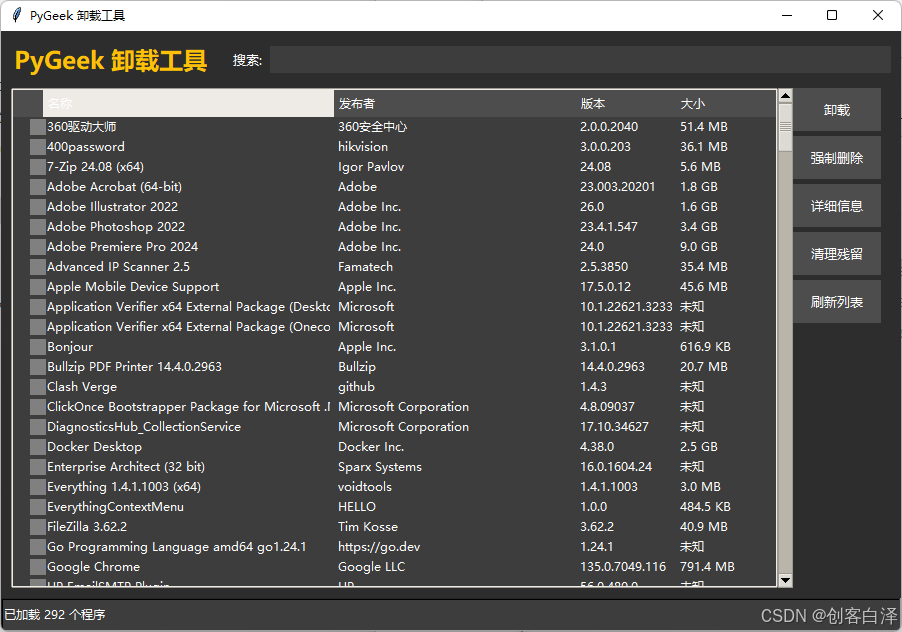This screenshot has width=902, height=632.
Task: Refresh the list with 刷新列表
Action: [836, 302]
